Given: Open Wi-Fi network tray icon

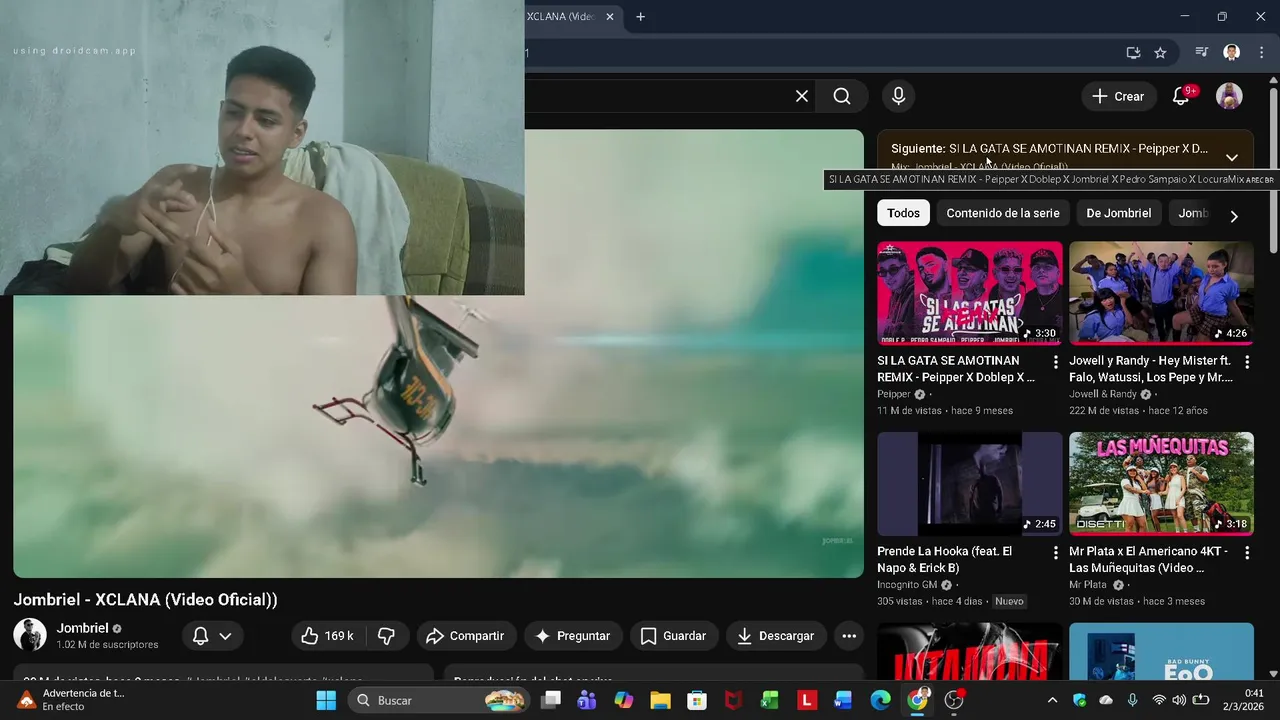Looking at the screenshot, I should [x=1159, y=700].
